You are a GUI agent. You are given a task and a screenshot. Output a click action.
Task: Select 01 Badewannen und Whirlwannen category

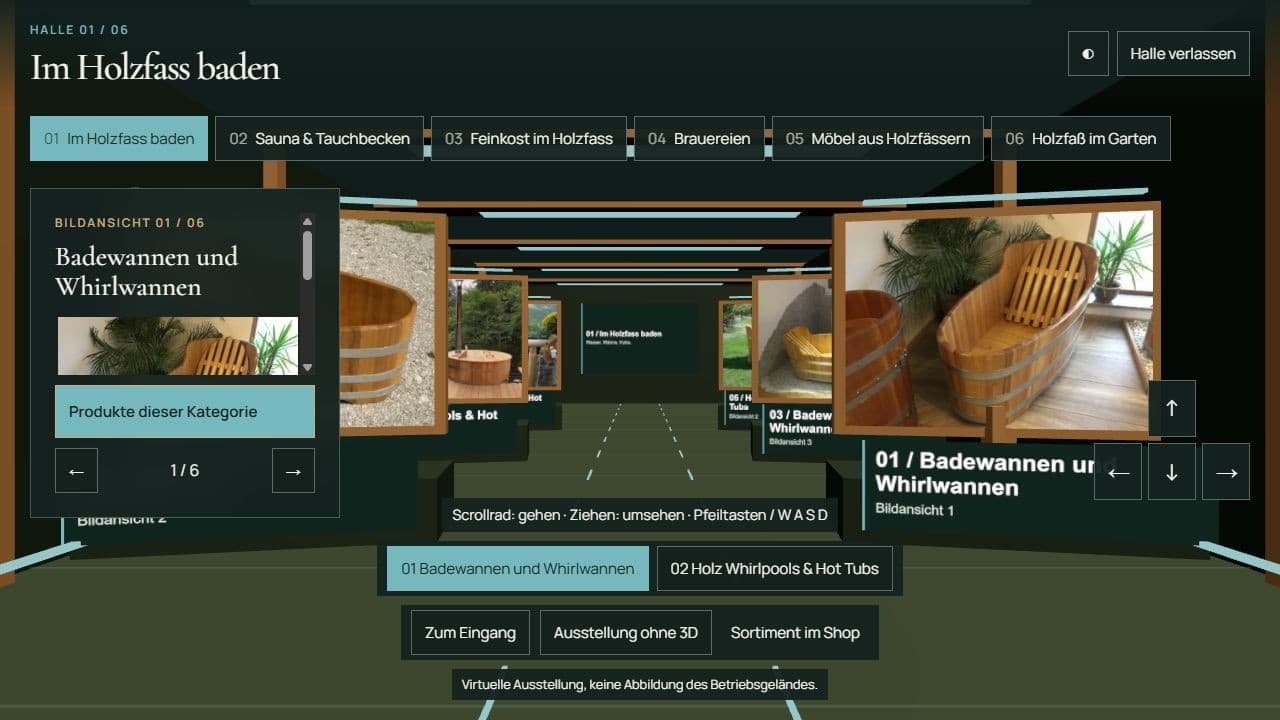(518, 569)
